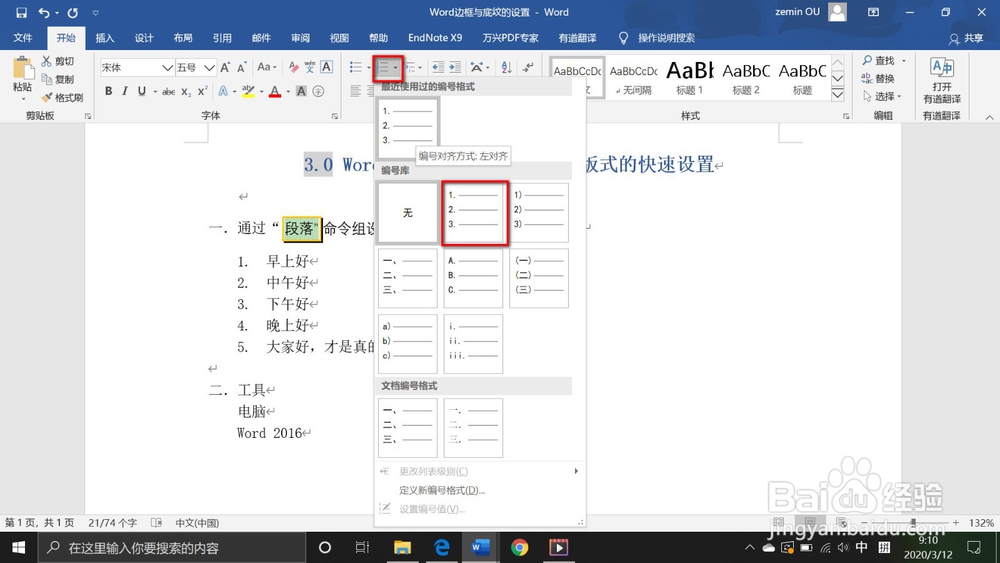
Task: Expand the styles gallery More arrow
Action: [x=838, y=94]
